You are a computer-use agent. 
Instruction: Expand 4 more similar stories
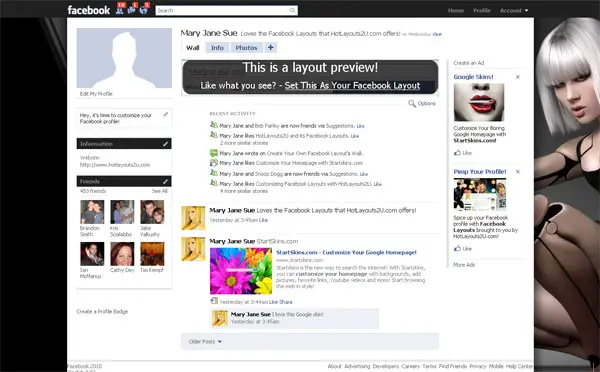[x=244, y=191]
